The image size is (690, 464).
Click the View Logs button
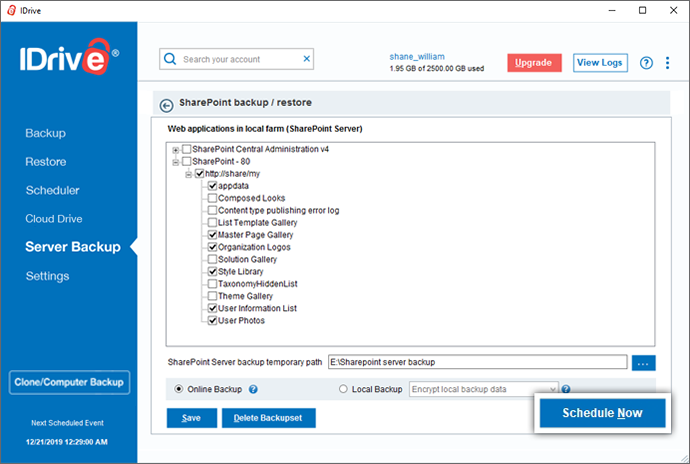[x=600, y=63]
